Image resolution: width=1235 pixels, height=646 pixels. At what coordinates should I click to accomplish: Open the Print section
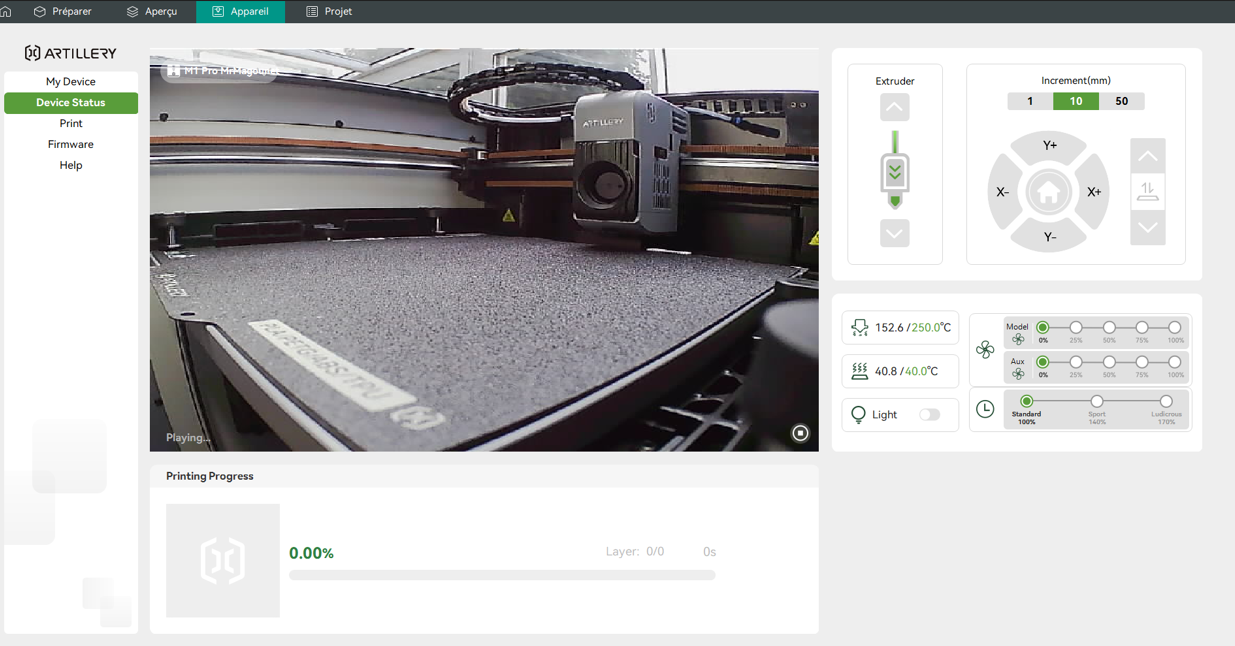(x=71, y=124)
